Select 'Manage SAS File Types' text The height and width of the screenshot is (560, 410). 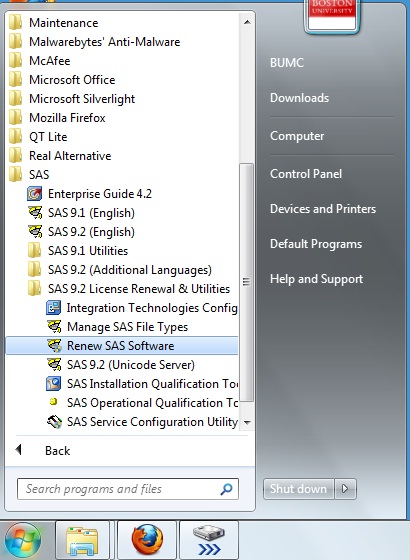[x=128, y=327]
